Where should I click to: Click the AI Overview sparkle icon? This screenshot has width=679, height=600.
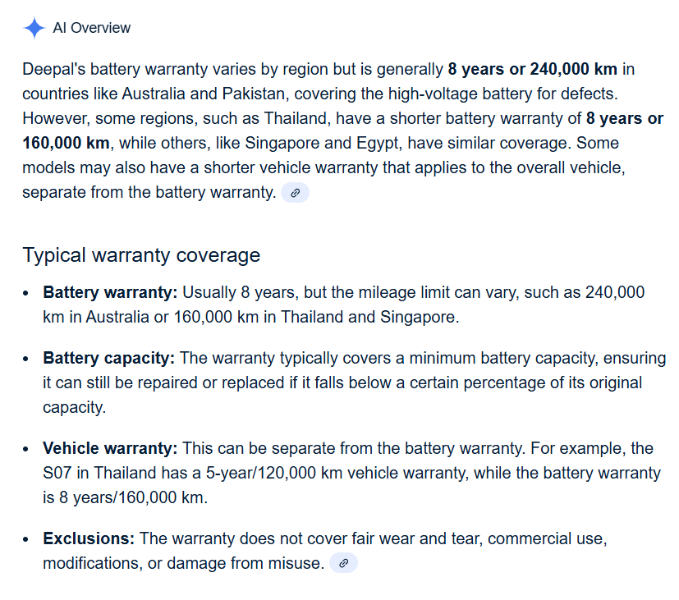tap(34, 27)
